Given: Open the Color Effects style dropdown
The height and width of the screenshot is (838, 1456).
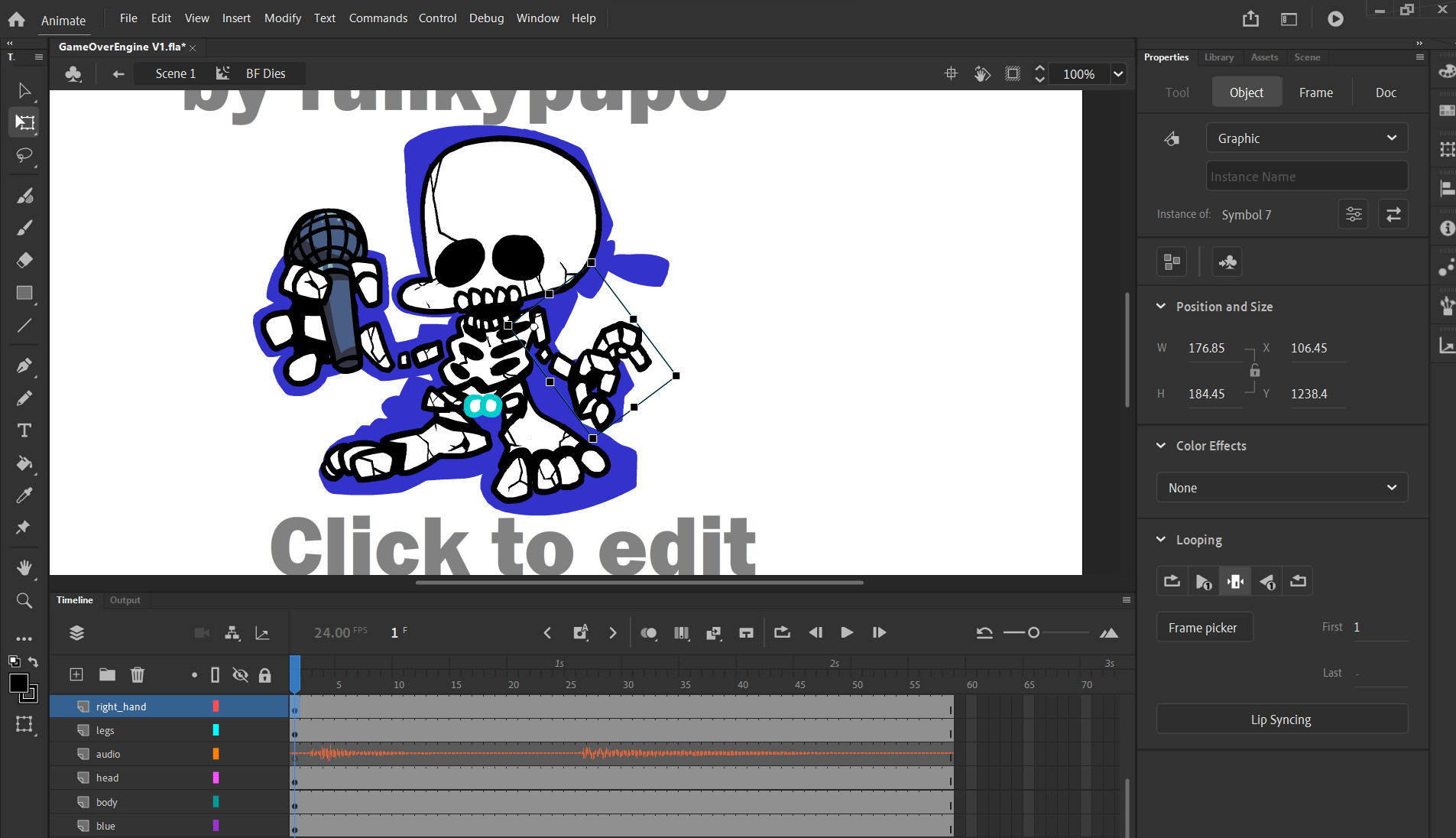Looking at the screenshot, I should pos(1281,487).
